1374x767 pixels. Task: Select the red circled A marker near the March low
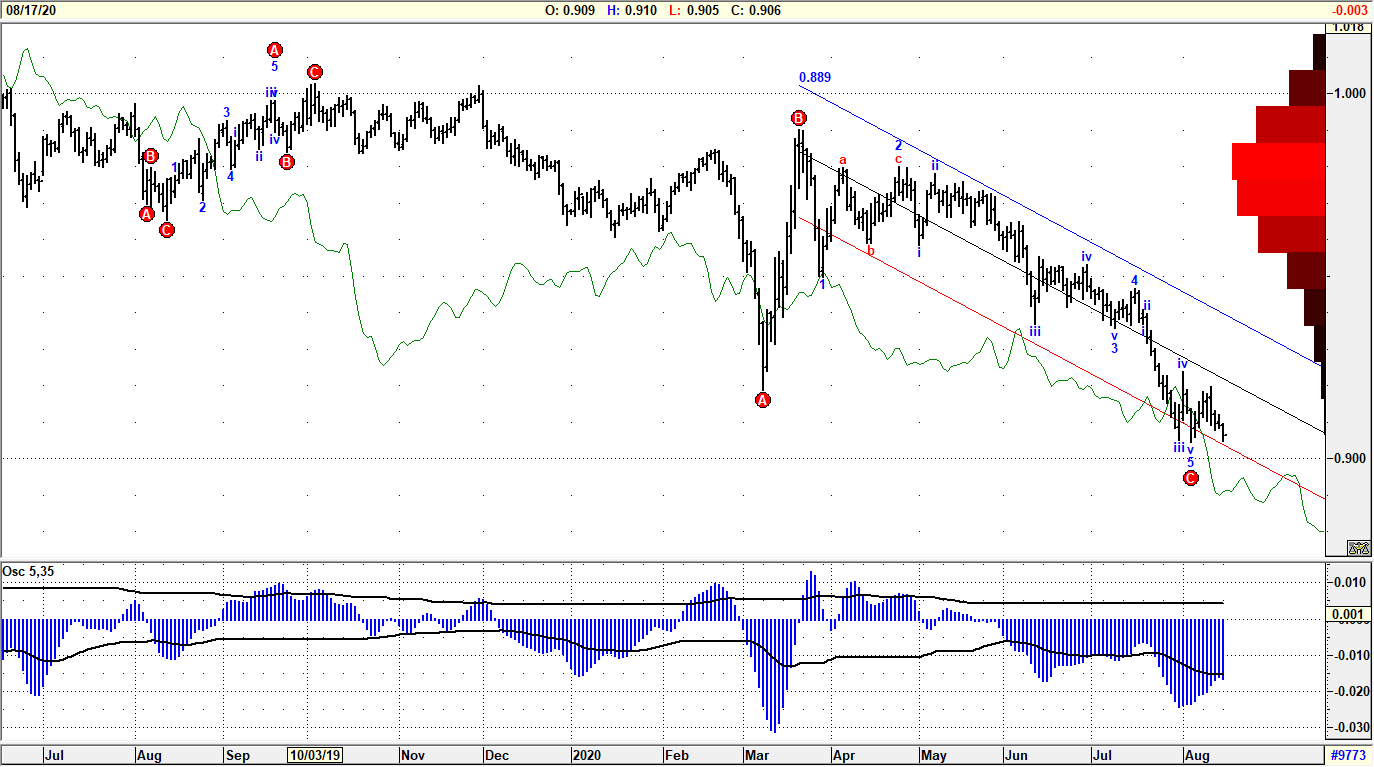[x=762, y=399]
